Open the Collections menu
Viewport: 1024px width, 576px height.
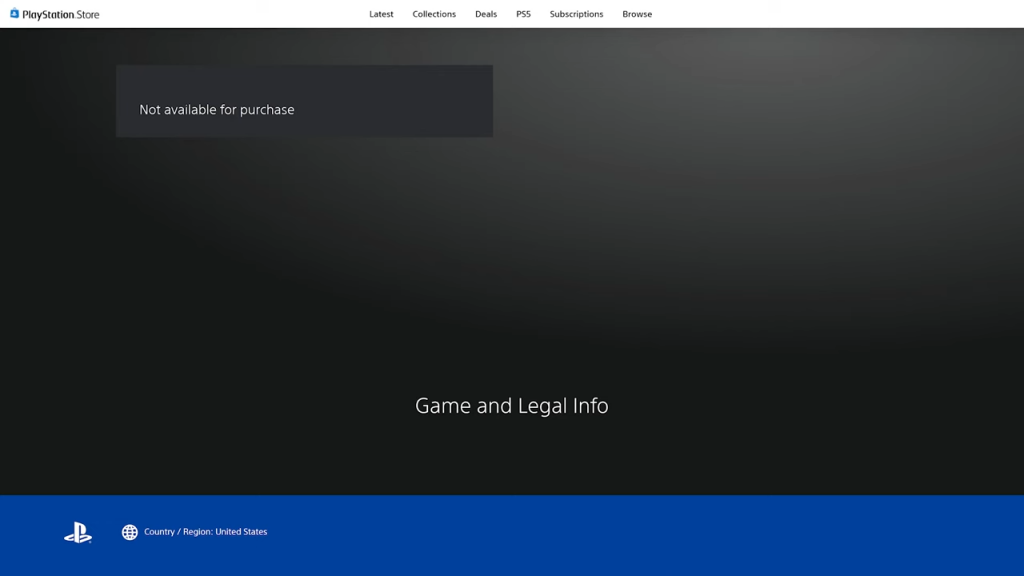click(x=434, y=14)
